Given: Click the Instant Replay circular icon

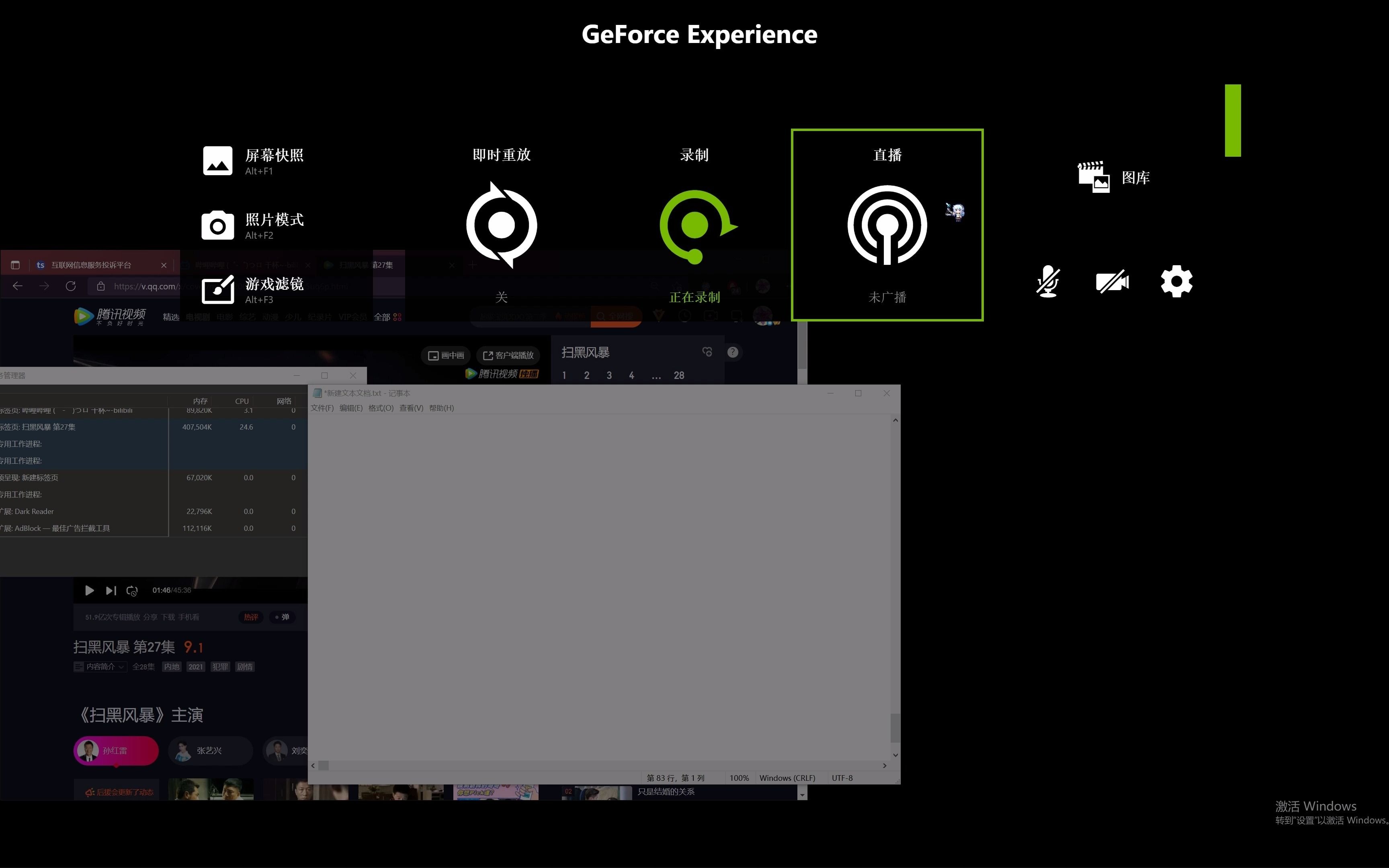Looking at the screenshot, I should point(501,225).
